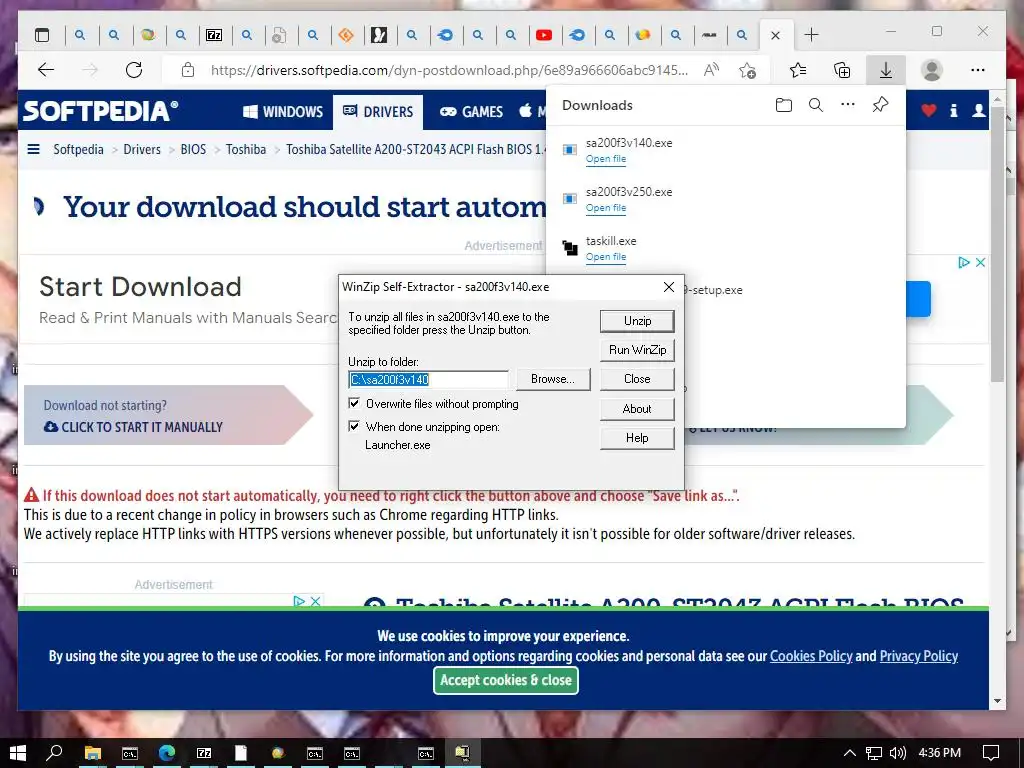
Task: Refresh the Softpedia page
Action: [134, 70]
